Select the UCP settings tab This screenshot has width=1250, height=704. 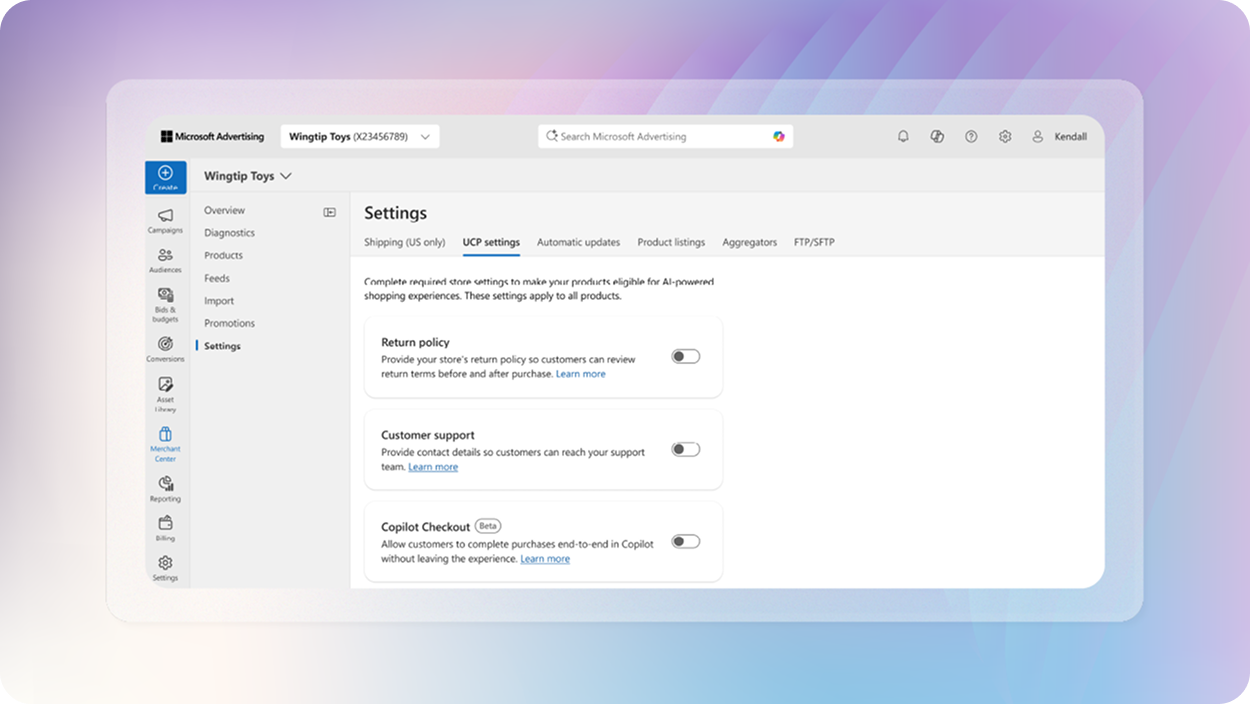tap(491, 242)
